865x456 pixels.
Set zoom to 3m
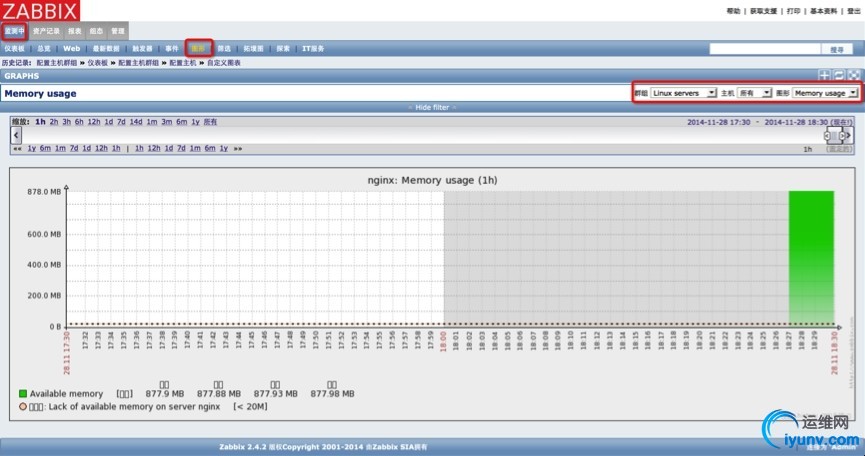tap(167, 122)
